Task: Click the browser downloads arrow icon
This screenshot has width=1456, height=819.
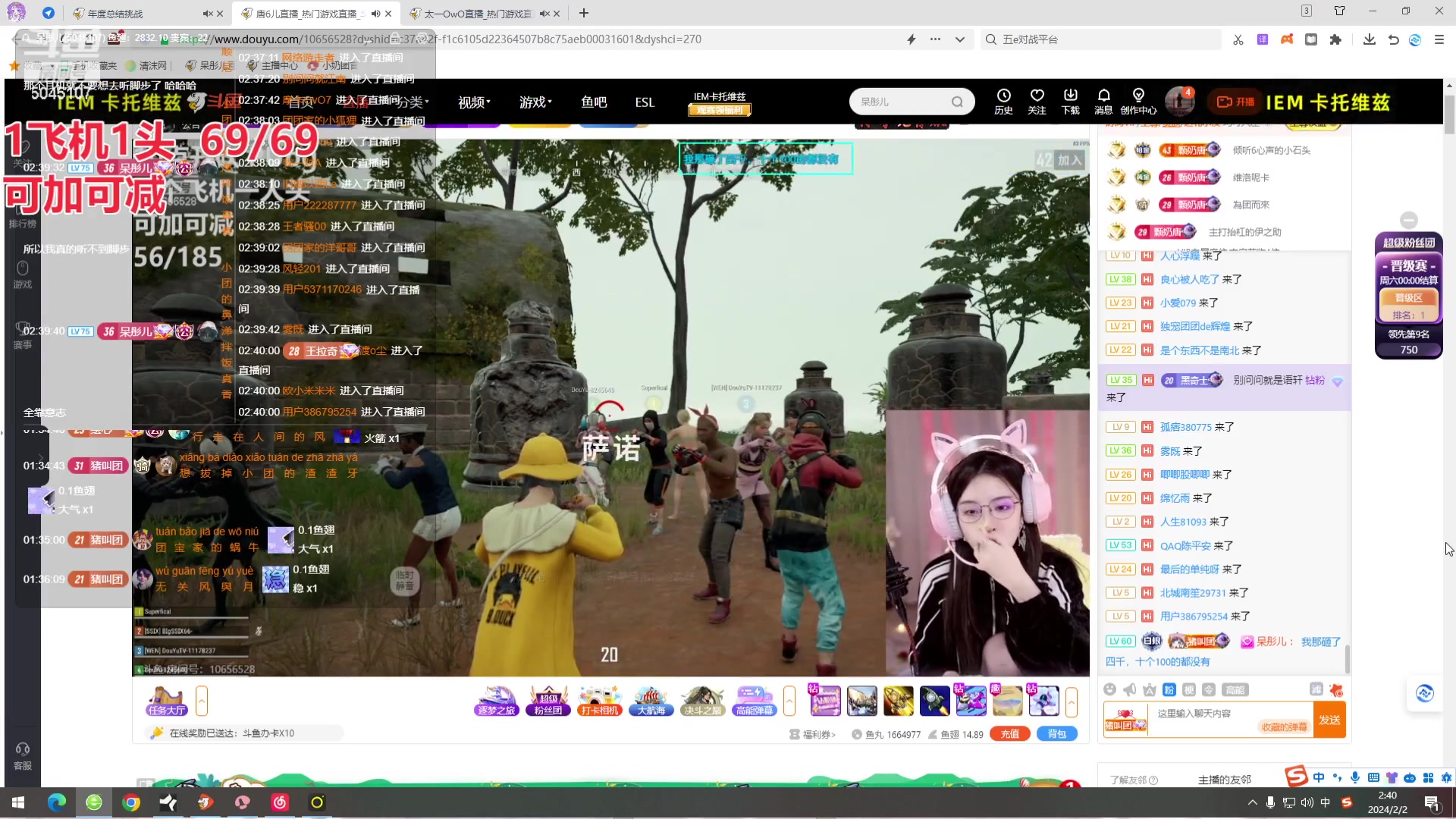Action: (1370, 39)
